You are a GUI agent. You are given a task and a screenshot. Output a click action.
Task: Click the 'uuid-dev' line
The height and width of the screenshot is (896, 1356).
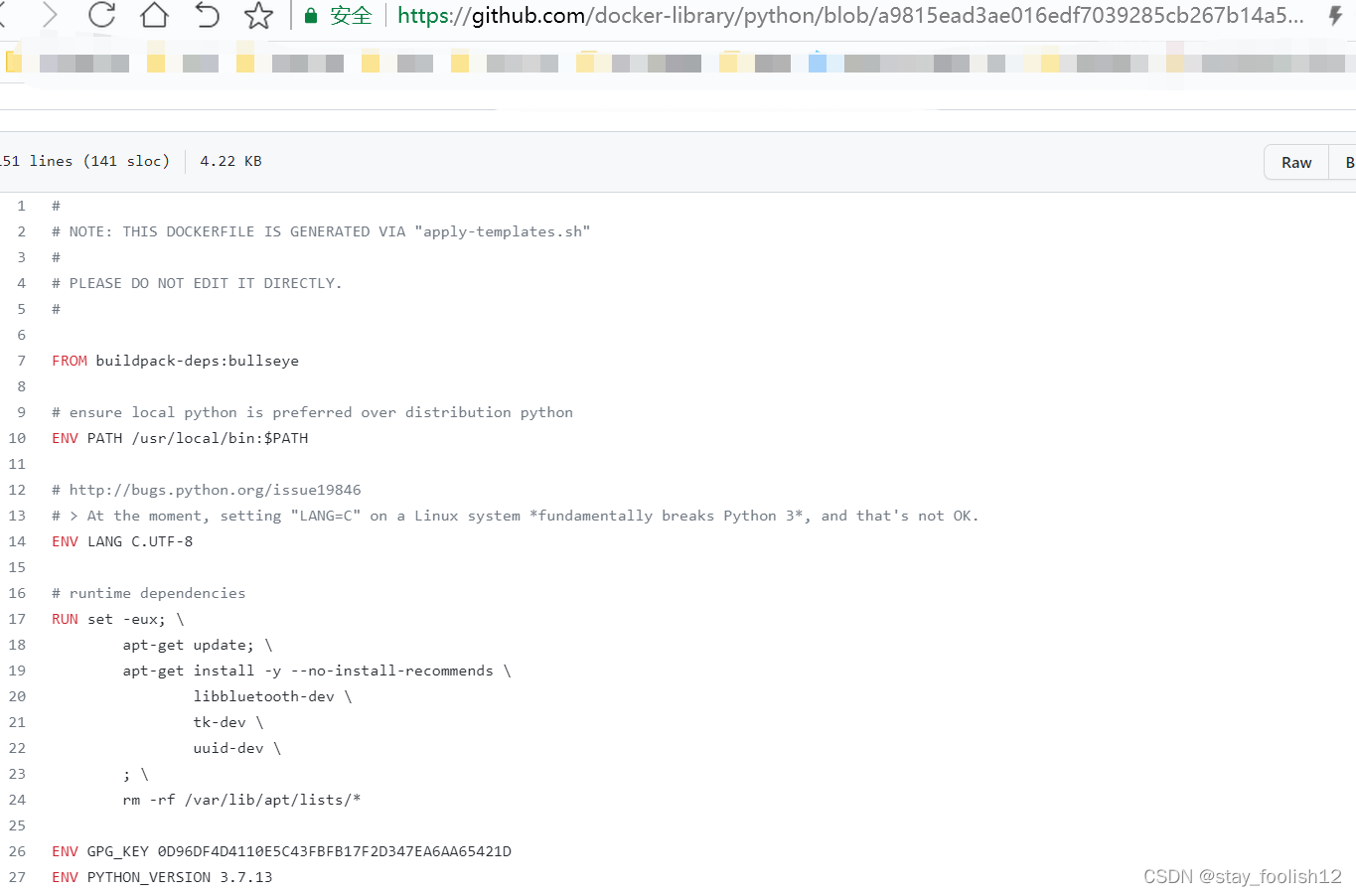tap(237, 748)
